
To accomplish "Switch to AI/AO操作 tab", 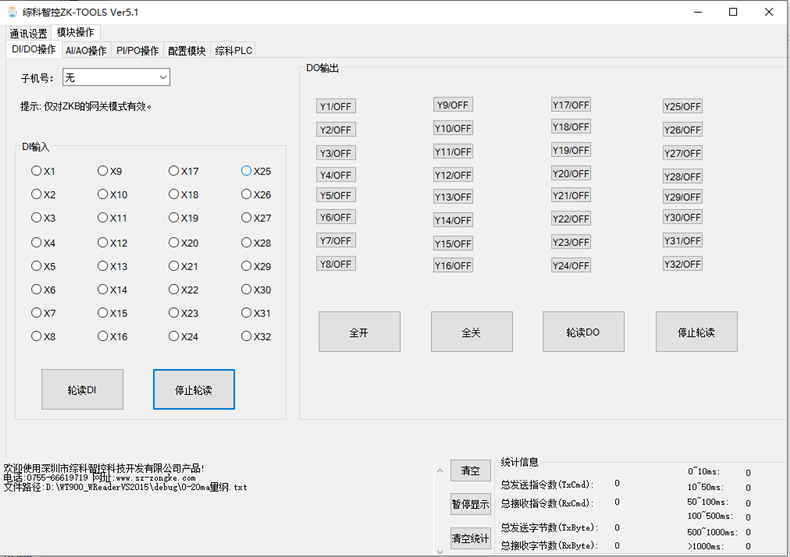I will [86, 50].
